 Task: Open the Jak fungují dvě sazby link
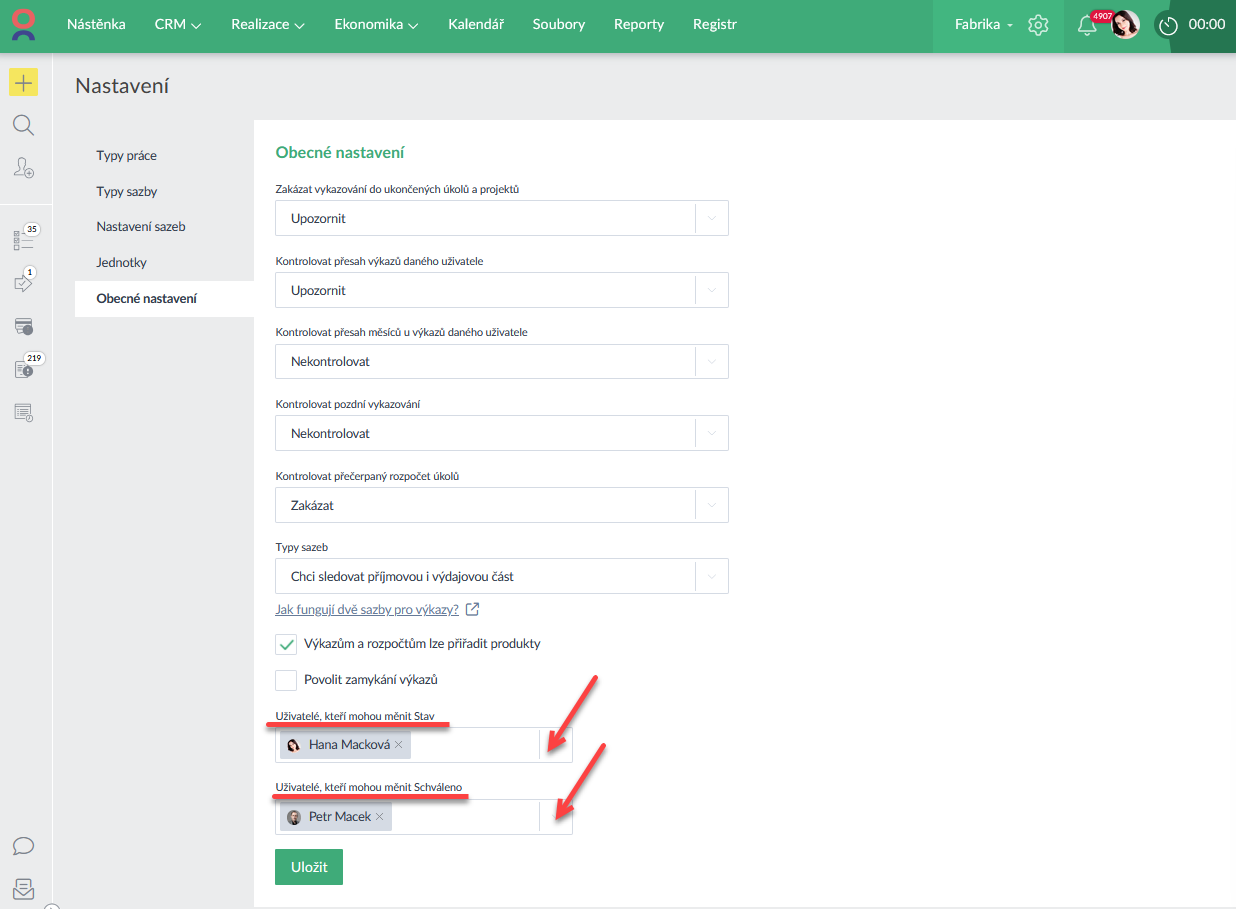pos(367,609)
